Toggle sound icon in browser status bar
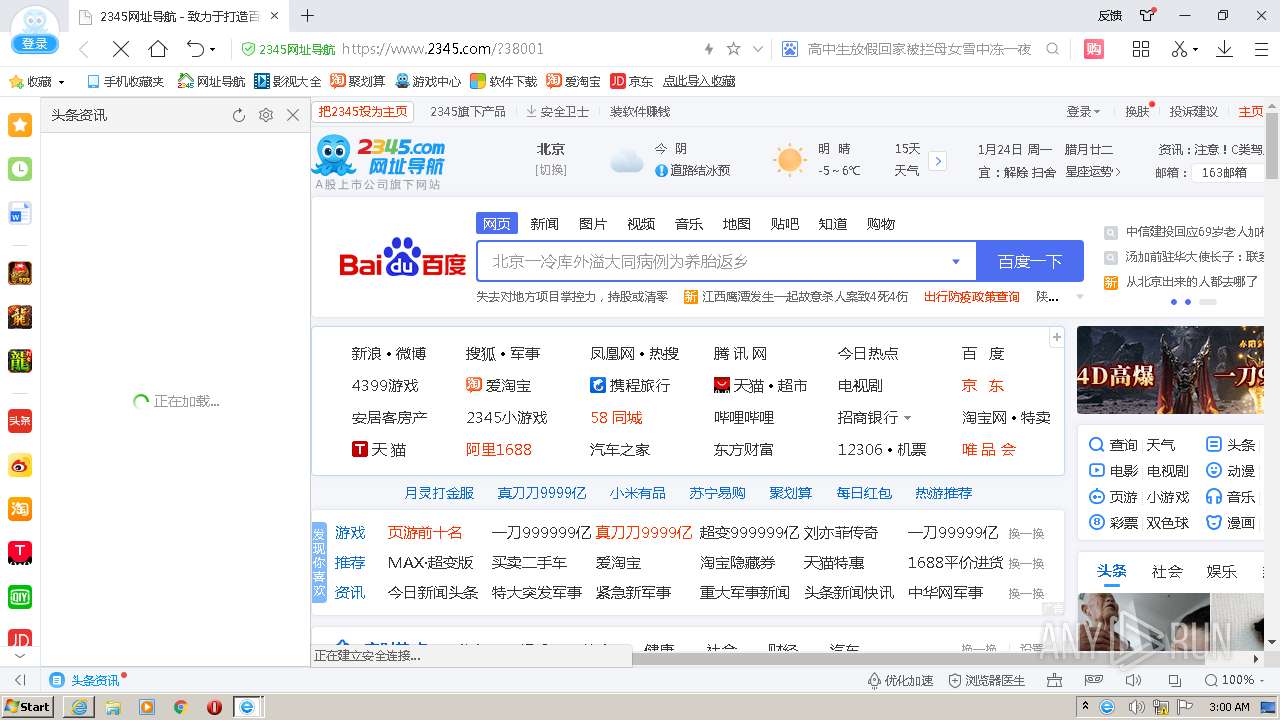The width and height of the screenshot is (1280, 720). pyautogui.click(x=1133, y=680)
